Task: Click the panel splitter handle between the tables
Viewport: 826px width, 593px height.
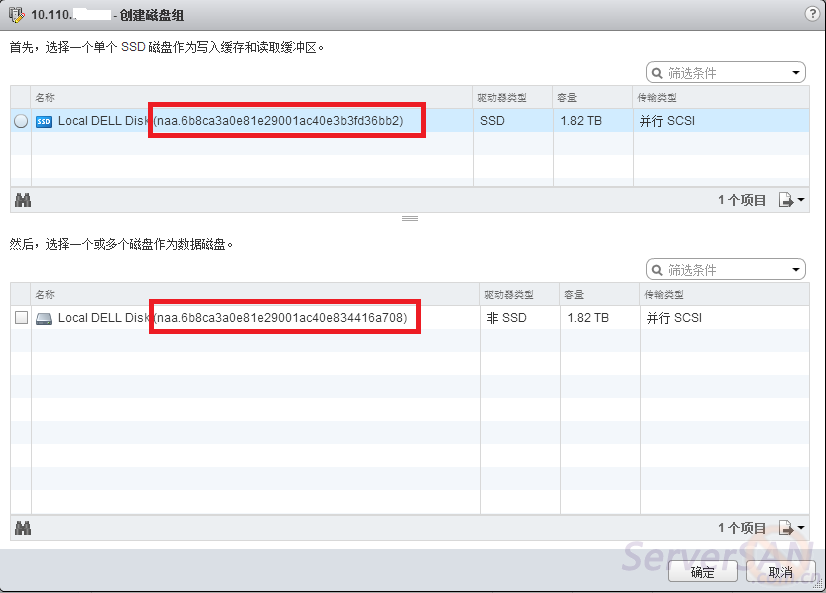Action: coord(410,217)
